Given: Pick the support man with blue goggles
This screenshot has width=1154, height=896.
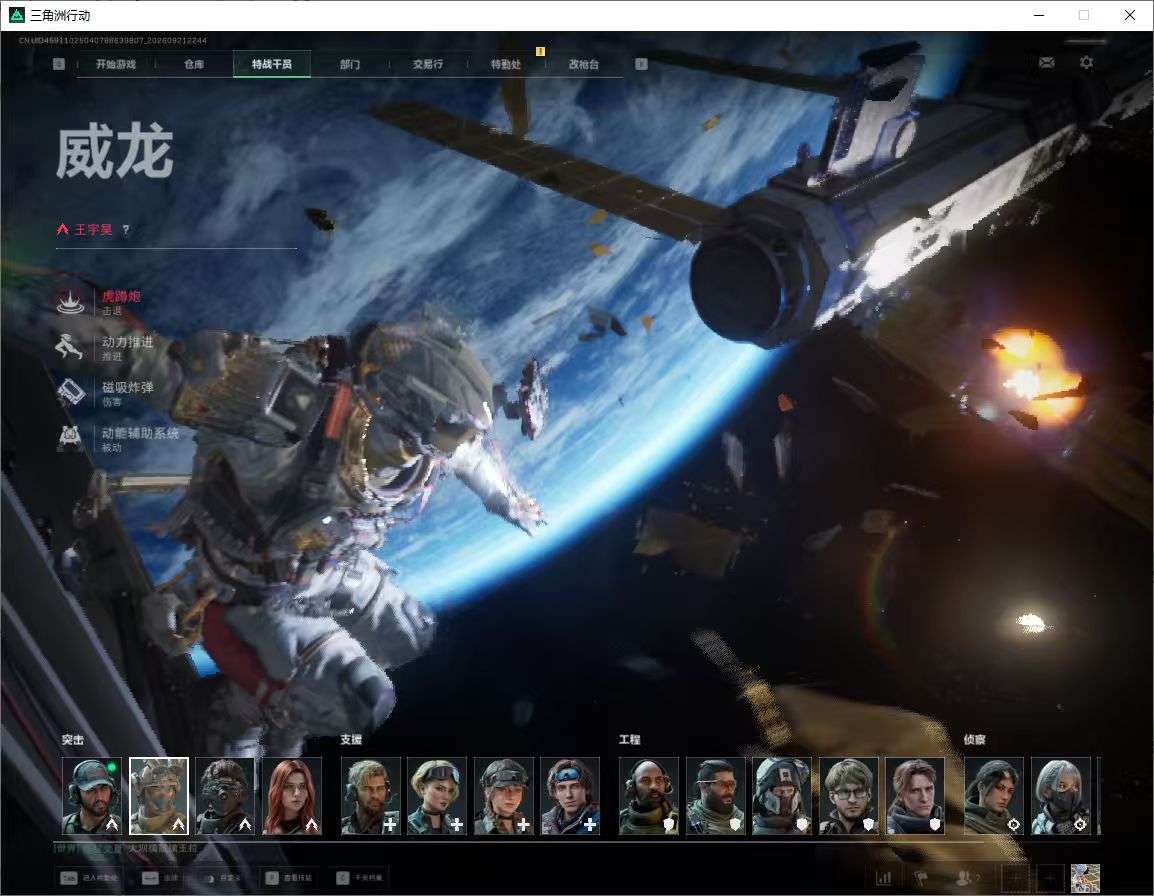Looking at the screenshot, I should click(x=570, y=796).
